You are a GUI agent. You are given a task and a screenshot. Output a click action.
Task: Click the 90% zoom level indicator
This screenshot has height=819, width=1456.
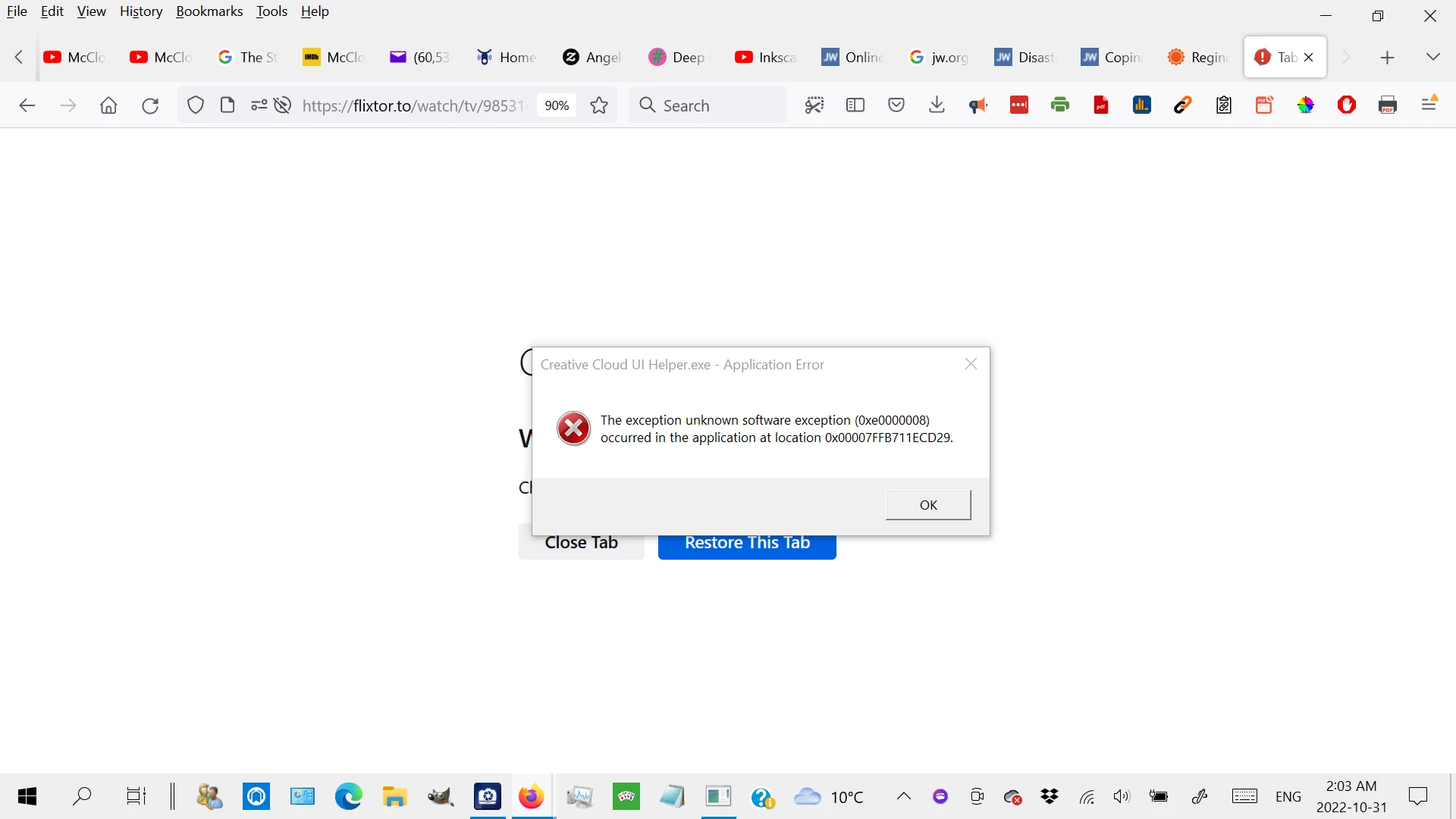(x=557, y=105)
